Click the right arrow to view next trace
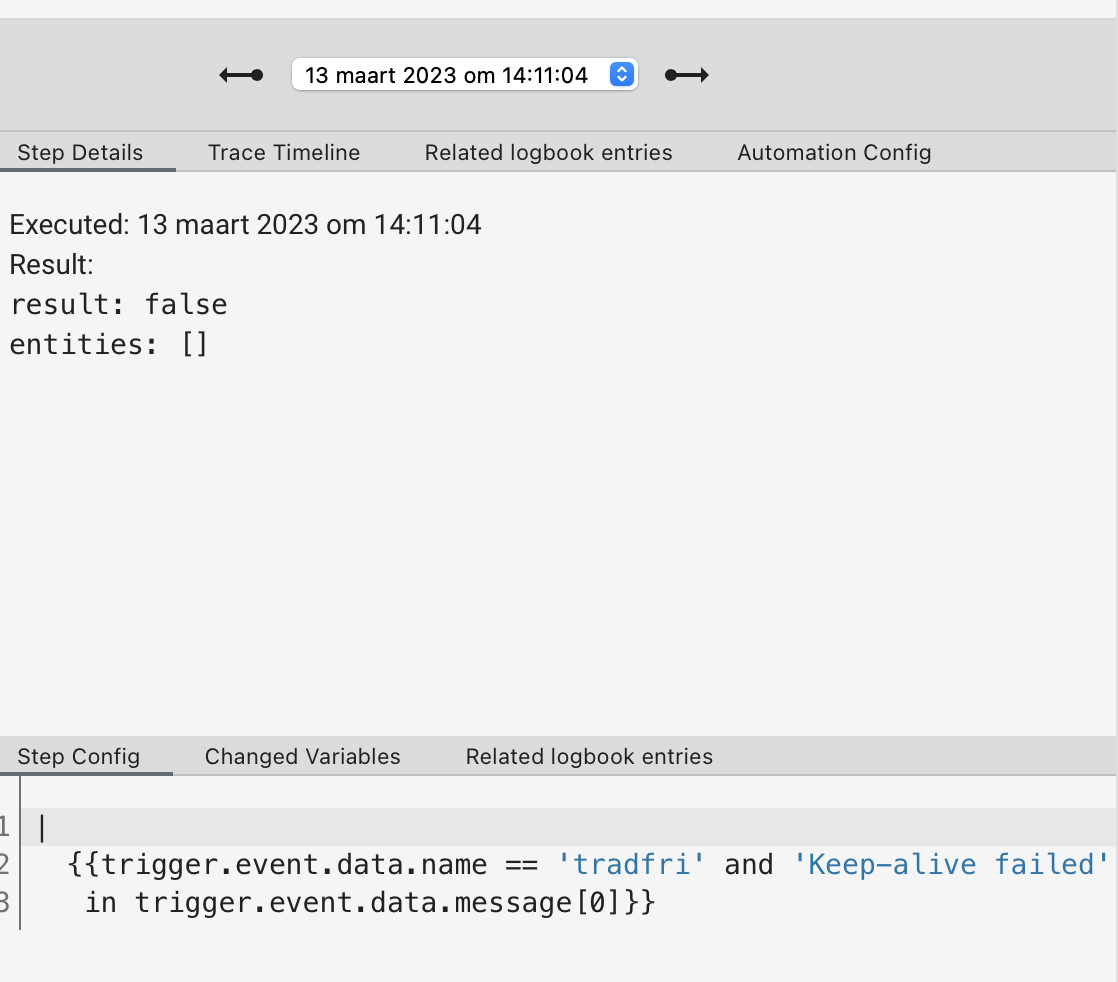This screenshot has width=1118, height=982. [x=686, y=74]
